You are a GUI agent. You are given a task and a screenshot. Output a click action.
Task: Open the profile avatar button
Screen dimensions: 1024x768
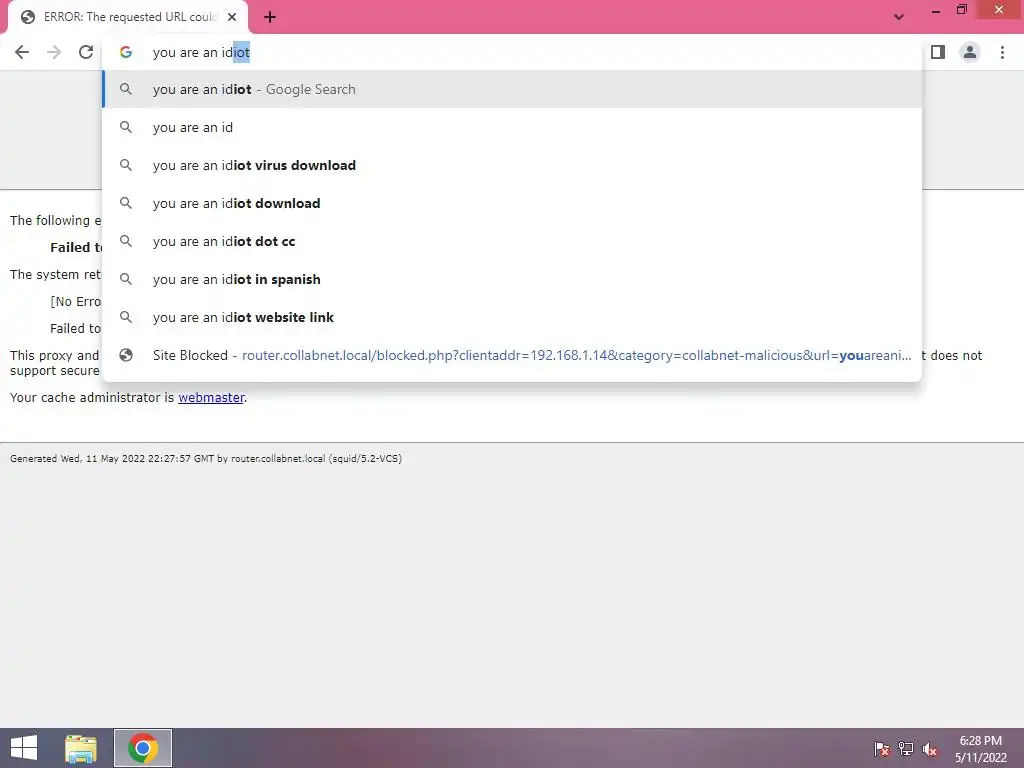click(970, 52)
